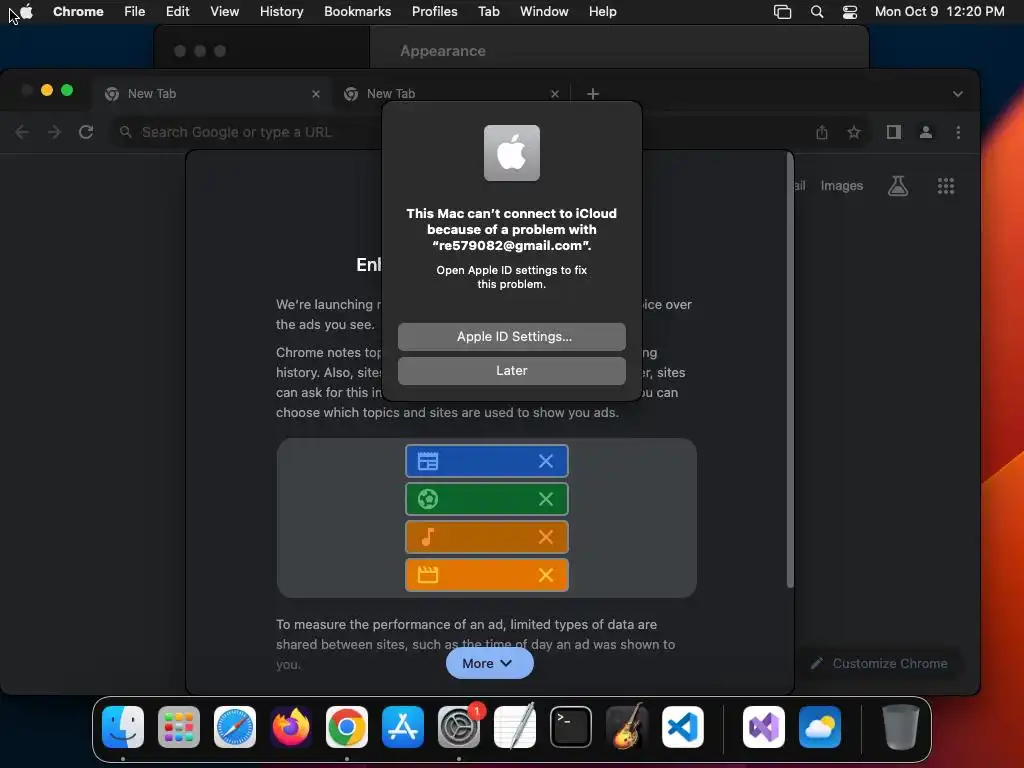
Task: Dismiss the iCloud dialog with Later
Action: (x=511, y=370)
